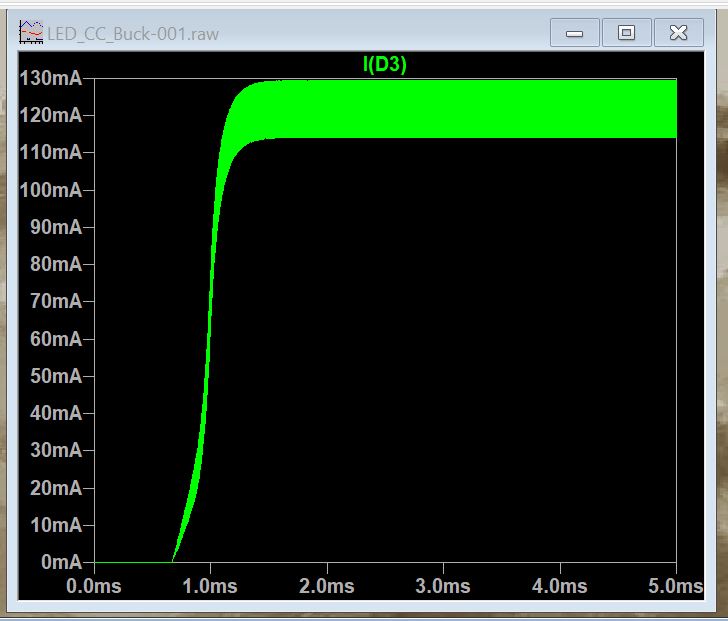This screenshot has width=728, height=621.
Task: Click the waveform window icon beside the LED_CC_Buck-001.raw title
Action: click(31, 32)
